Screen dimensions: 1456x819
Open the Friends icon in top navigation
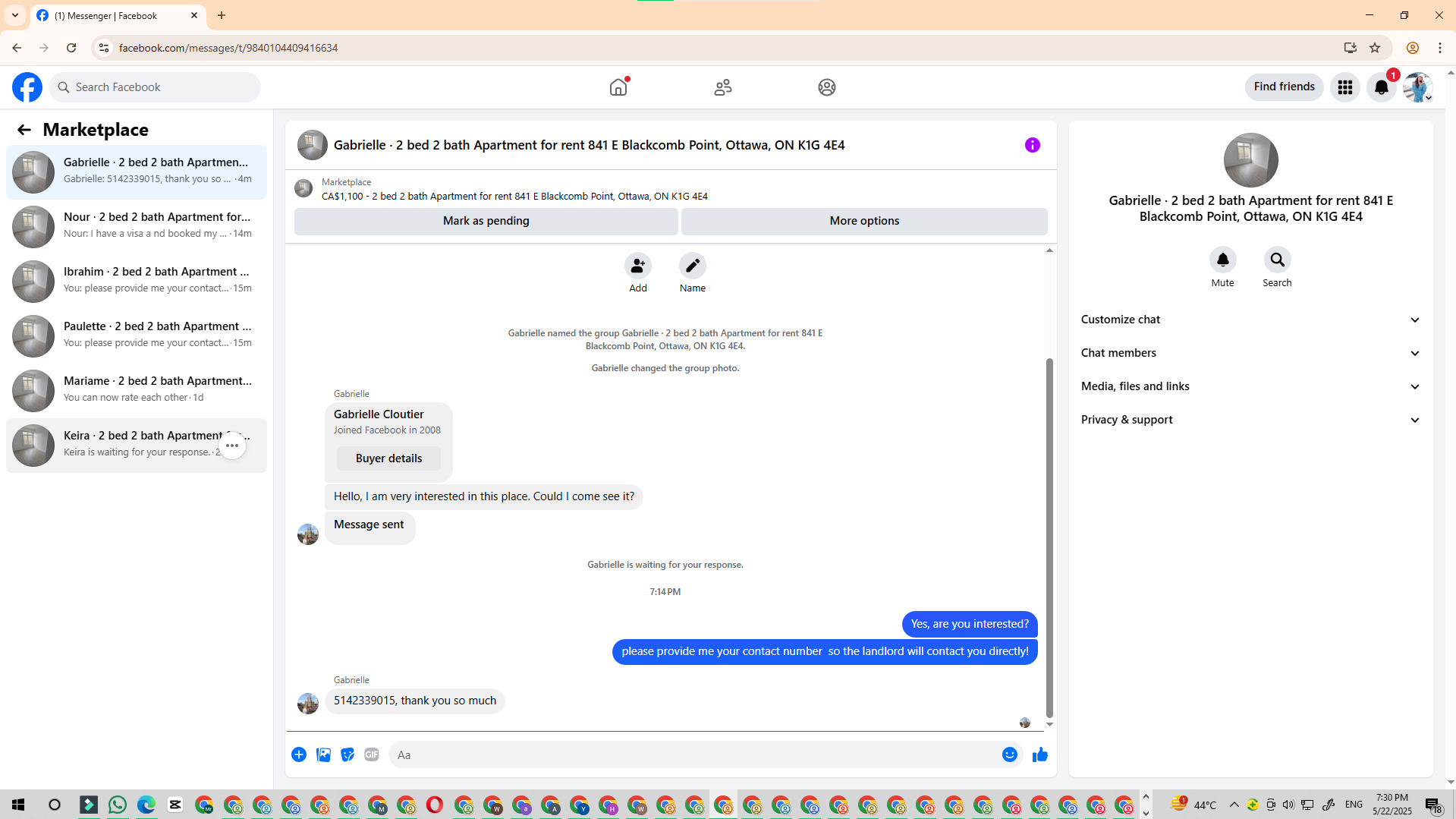(x=723, y=87)
